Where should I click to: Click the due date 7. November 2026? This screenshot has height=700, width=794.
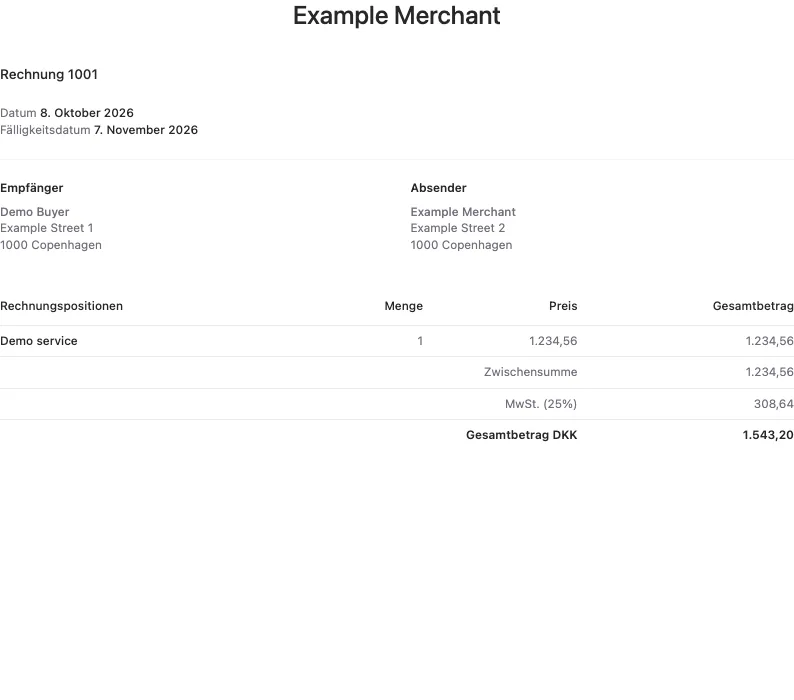pos(146,130)
